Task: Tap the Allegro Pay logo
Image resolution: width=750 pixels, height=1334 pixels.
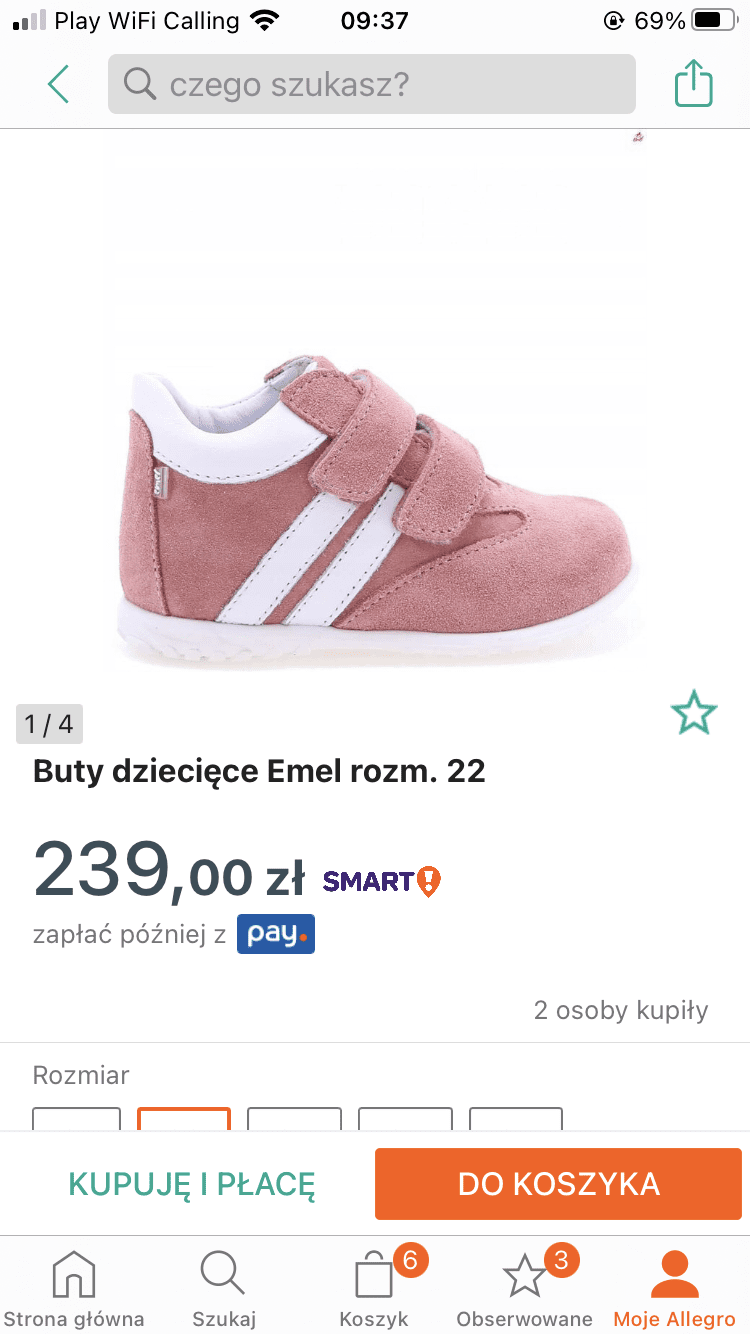Action: [x=276, y=934]
